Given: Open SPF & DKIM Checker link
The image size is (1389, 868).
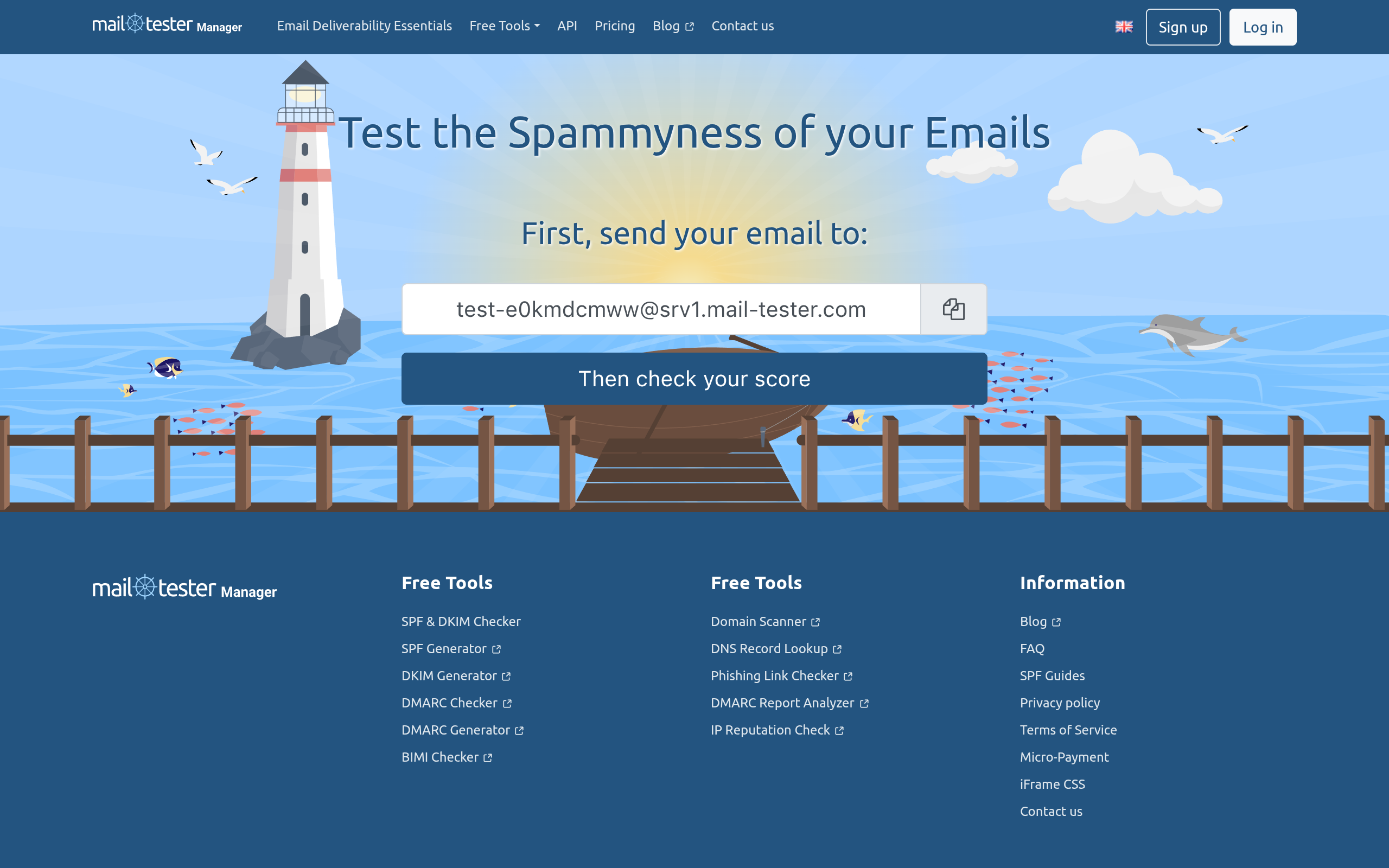Looking at the screenshot, I should tap(460, 621).
